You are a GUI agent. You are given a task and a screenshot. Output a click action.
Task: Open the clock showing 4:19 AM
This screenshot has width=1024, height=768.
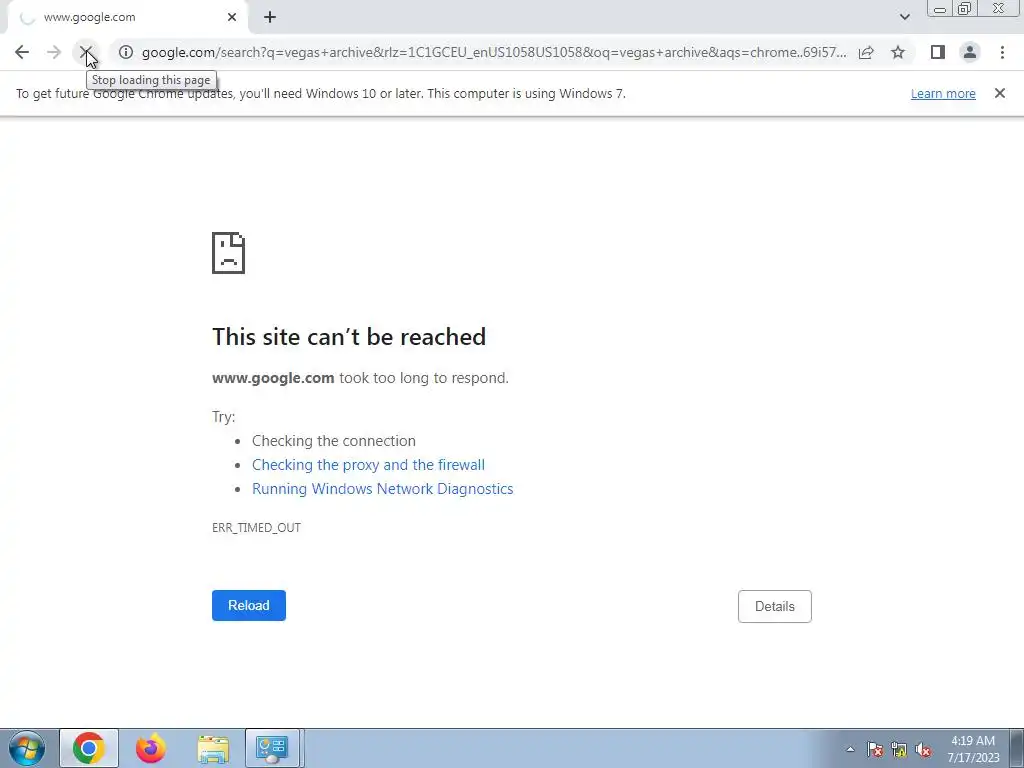coord(973,749)
